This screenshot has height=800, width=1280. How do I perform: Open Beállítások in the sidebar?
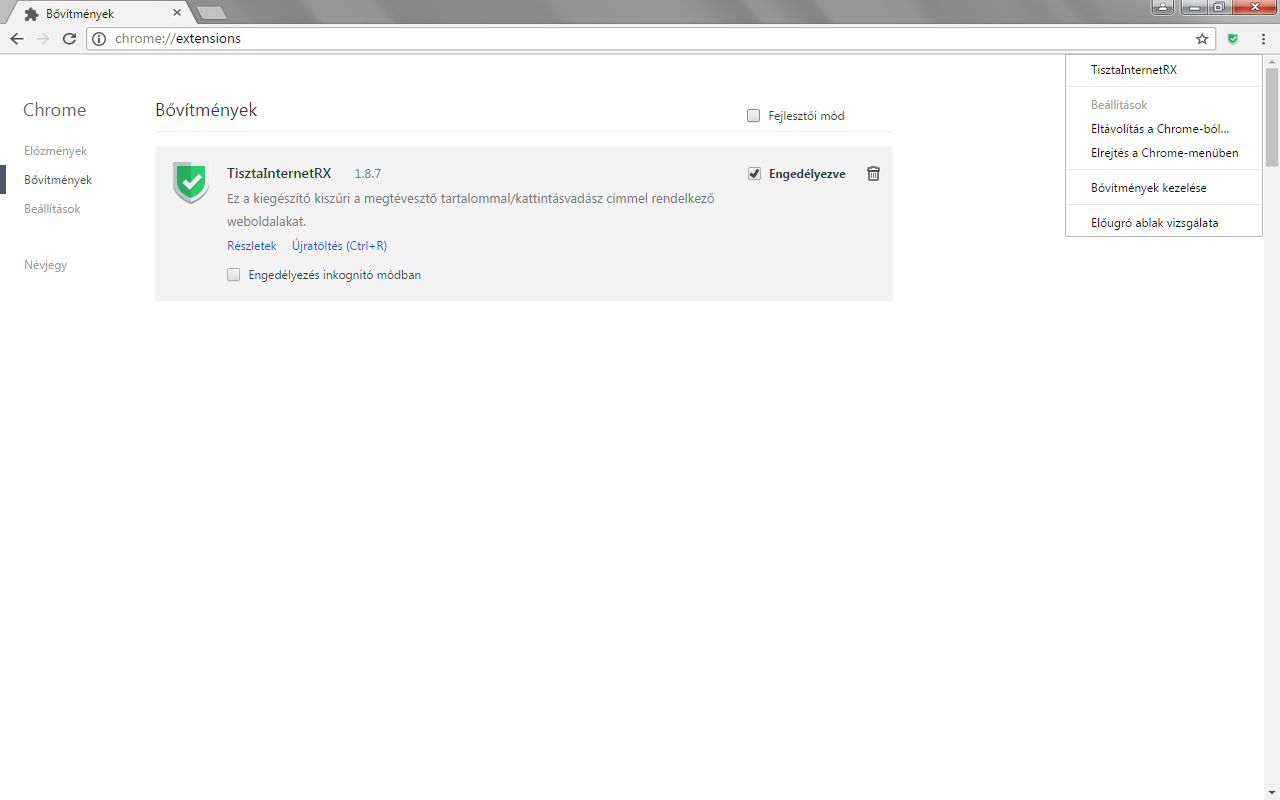pos(52,209)
